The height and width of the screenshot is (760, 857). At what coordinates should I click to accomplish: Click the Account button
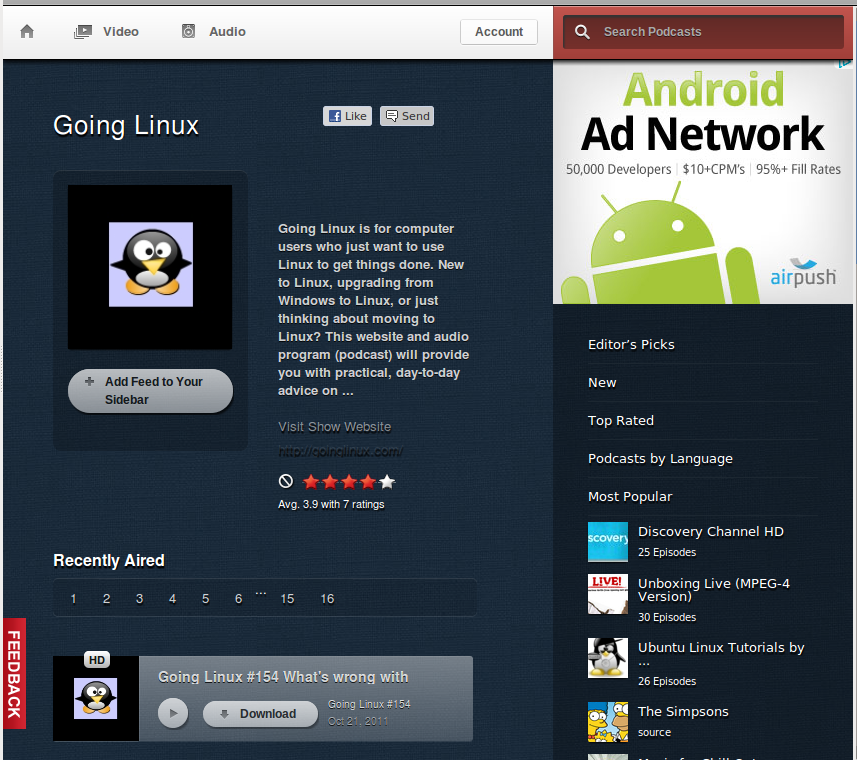click(498, 32)
